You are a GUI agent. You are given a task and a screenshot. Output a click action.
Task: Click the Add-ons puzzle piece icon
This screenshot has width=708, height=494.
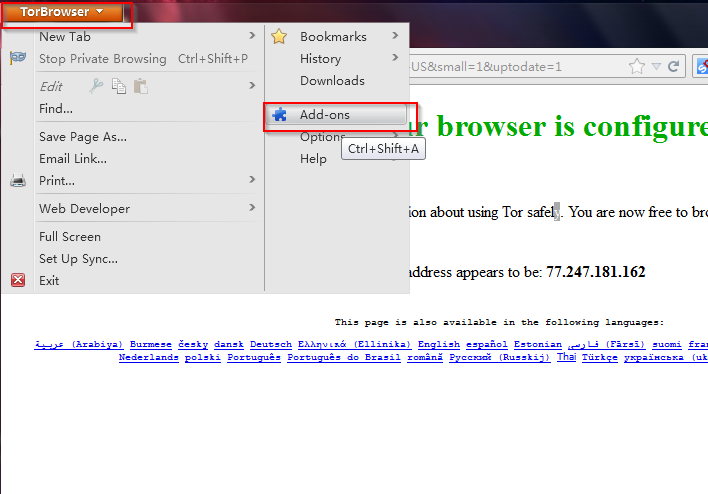pos(279,115)
